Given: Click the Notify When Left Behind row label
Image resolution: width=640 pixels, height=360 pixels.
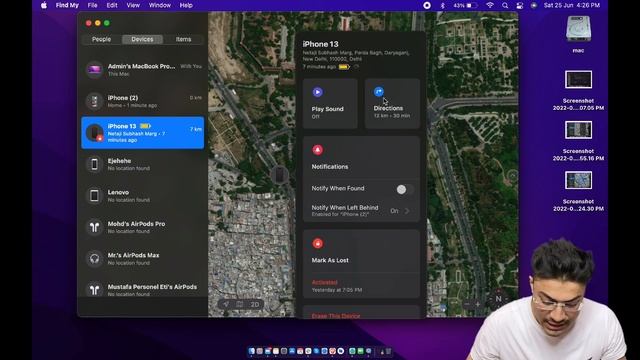Looking at the screenshot, I should point(344,208).
